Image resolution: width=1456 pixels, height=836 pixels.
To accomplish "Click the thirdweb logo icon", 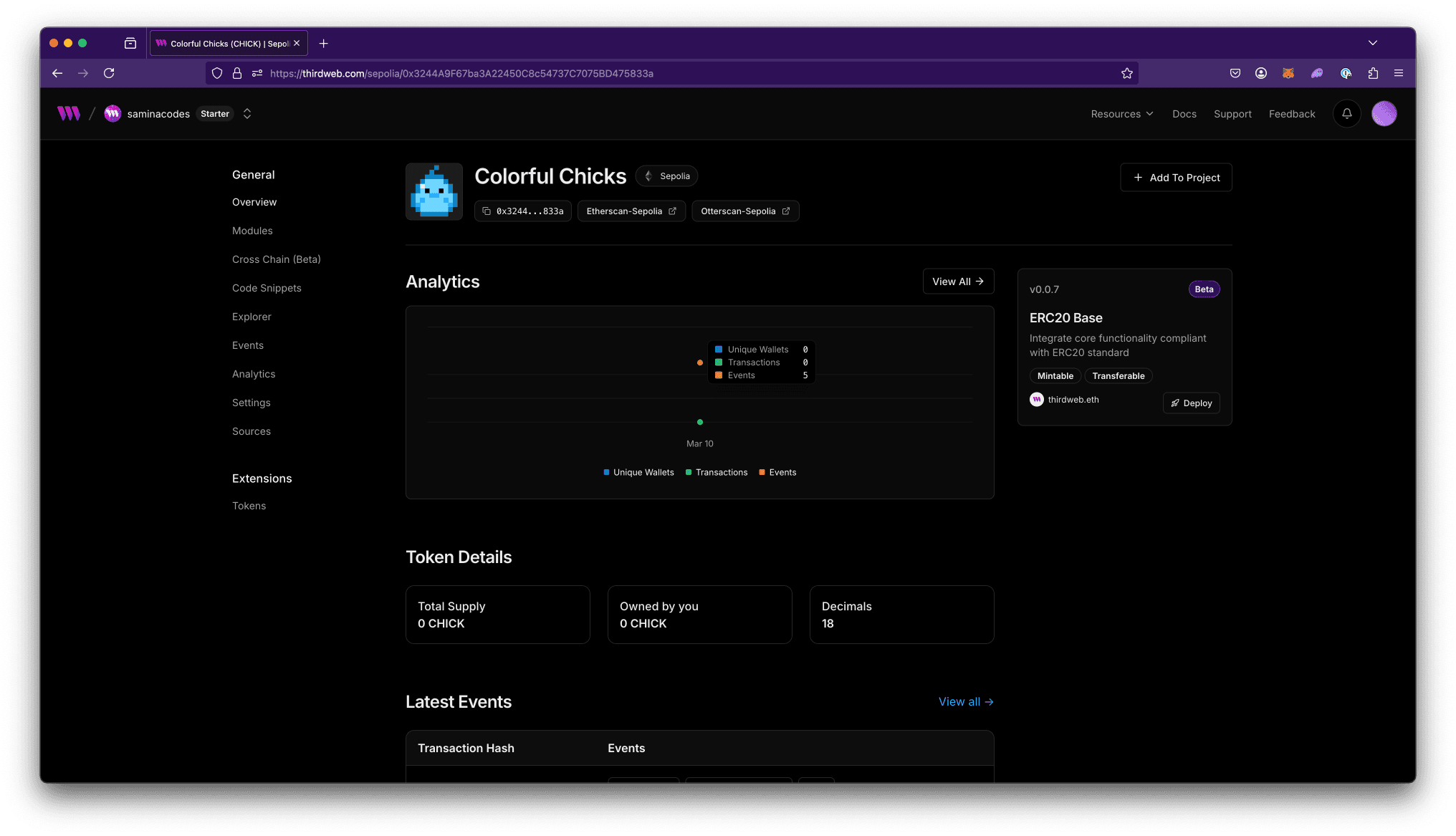I will point(69,113).
